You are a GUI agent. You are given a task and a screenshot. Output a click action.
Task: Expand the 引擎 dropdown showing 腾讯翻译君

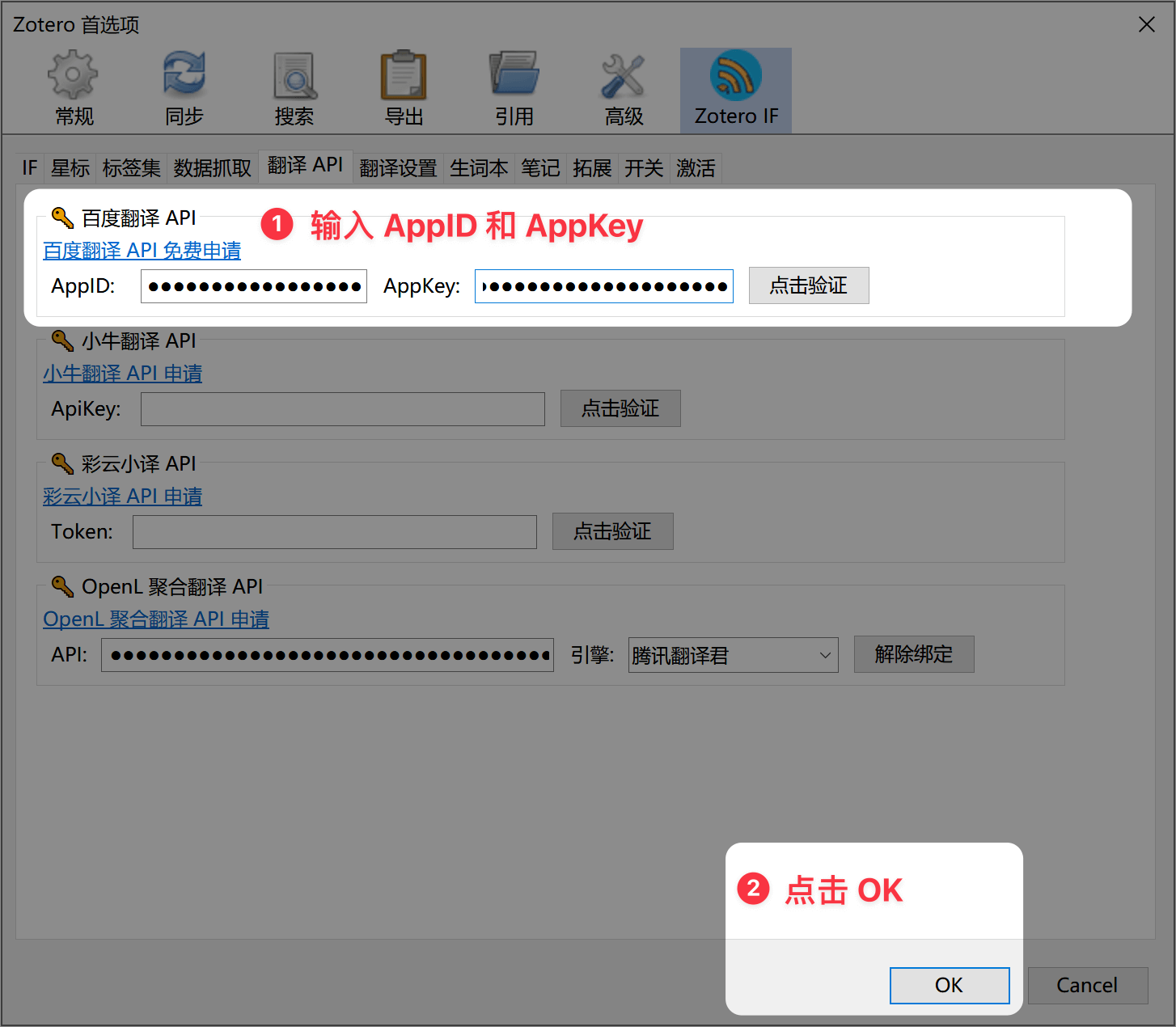(x=734, y=655)
